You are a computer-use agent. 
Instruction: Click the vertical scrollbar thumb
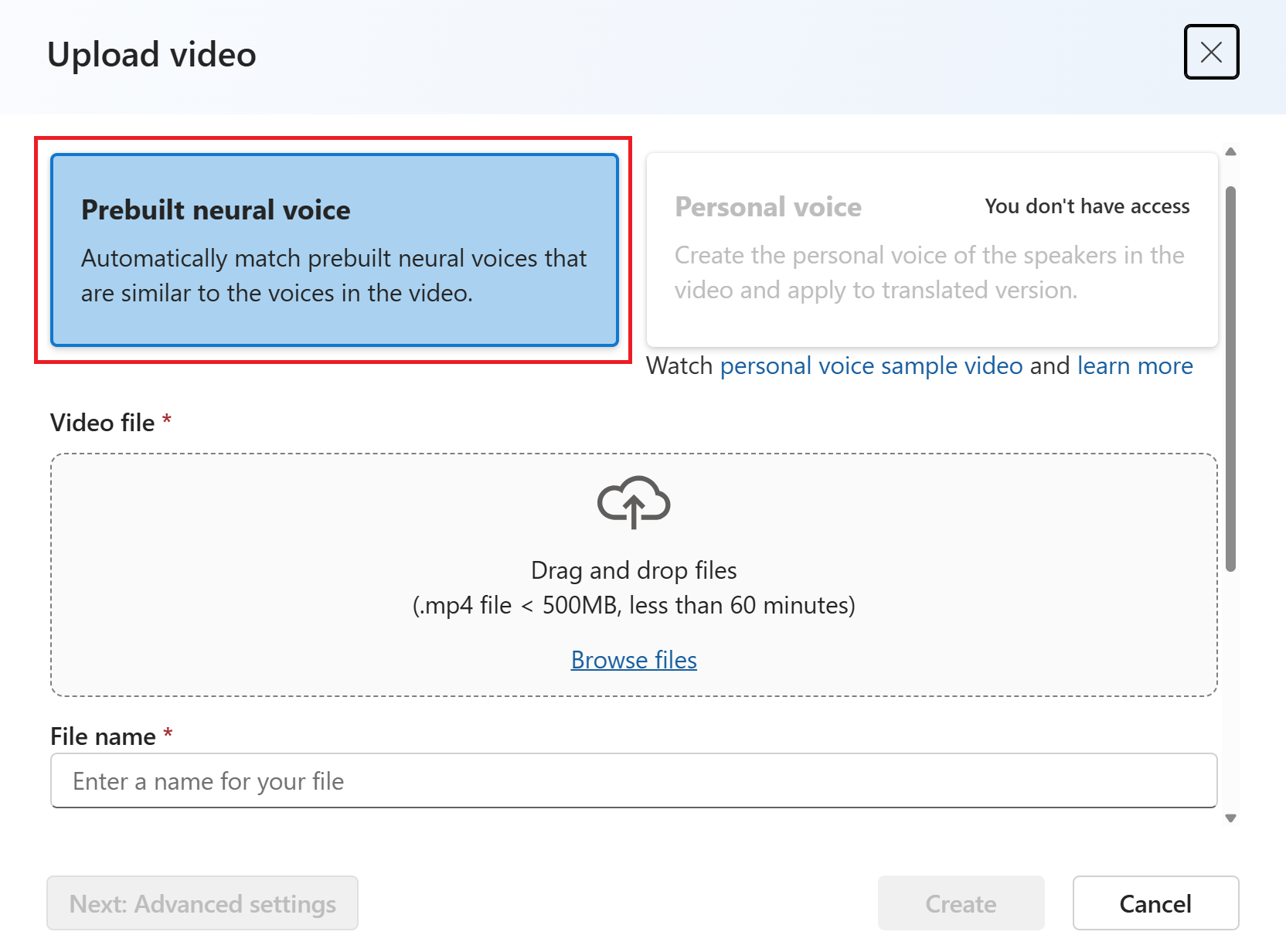(1230, 379)
